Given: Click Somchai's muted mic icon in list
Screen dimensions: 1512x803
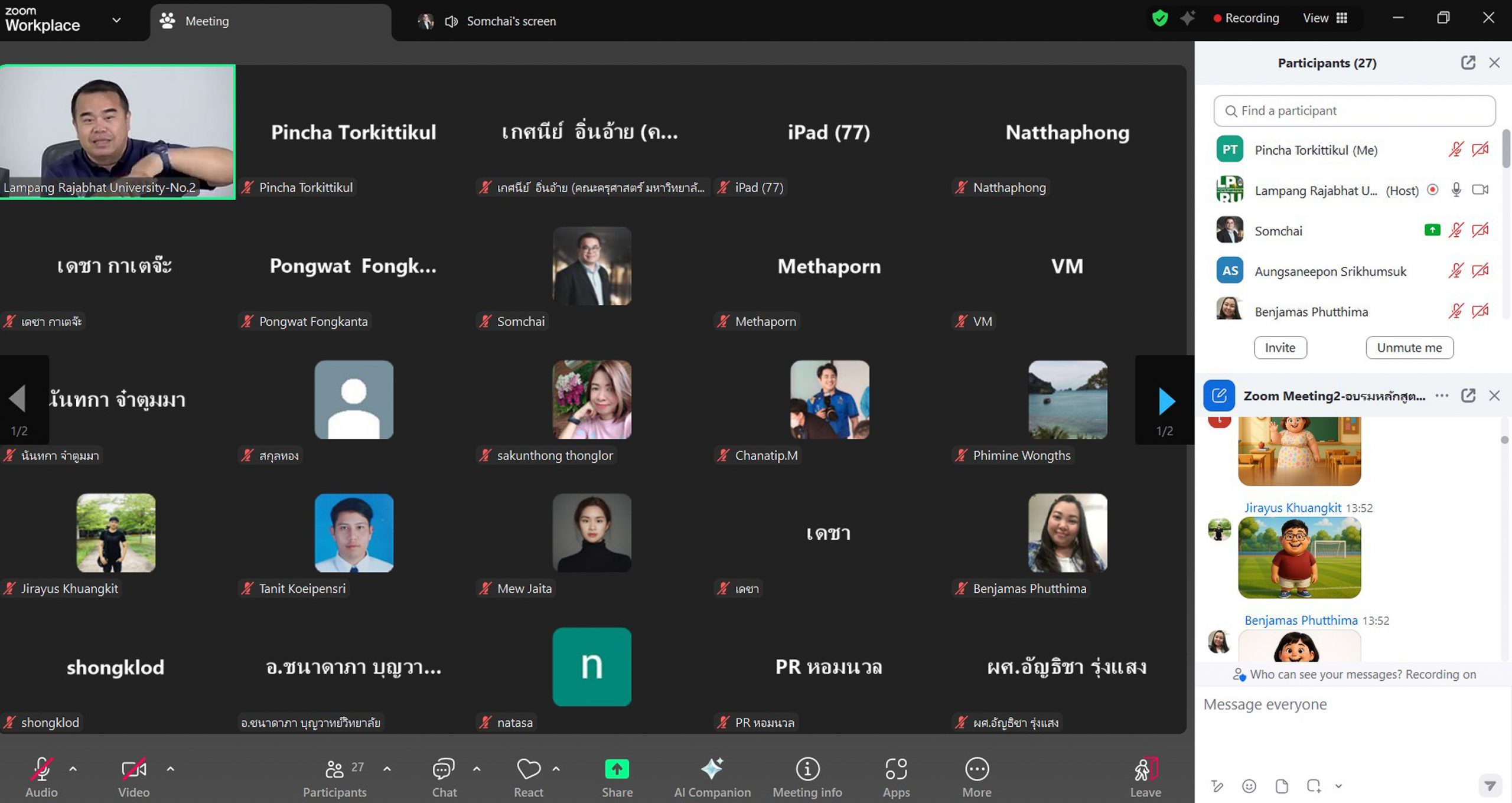Looking at the screenshot, I should pos(1456,230).
